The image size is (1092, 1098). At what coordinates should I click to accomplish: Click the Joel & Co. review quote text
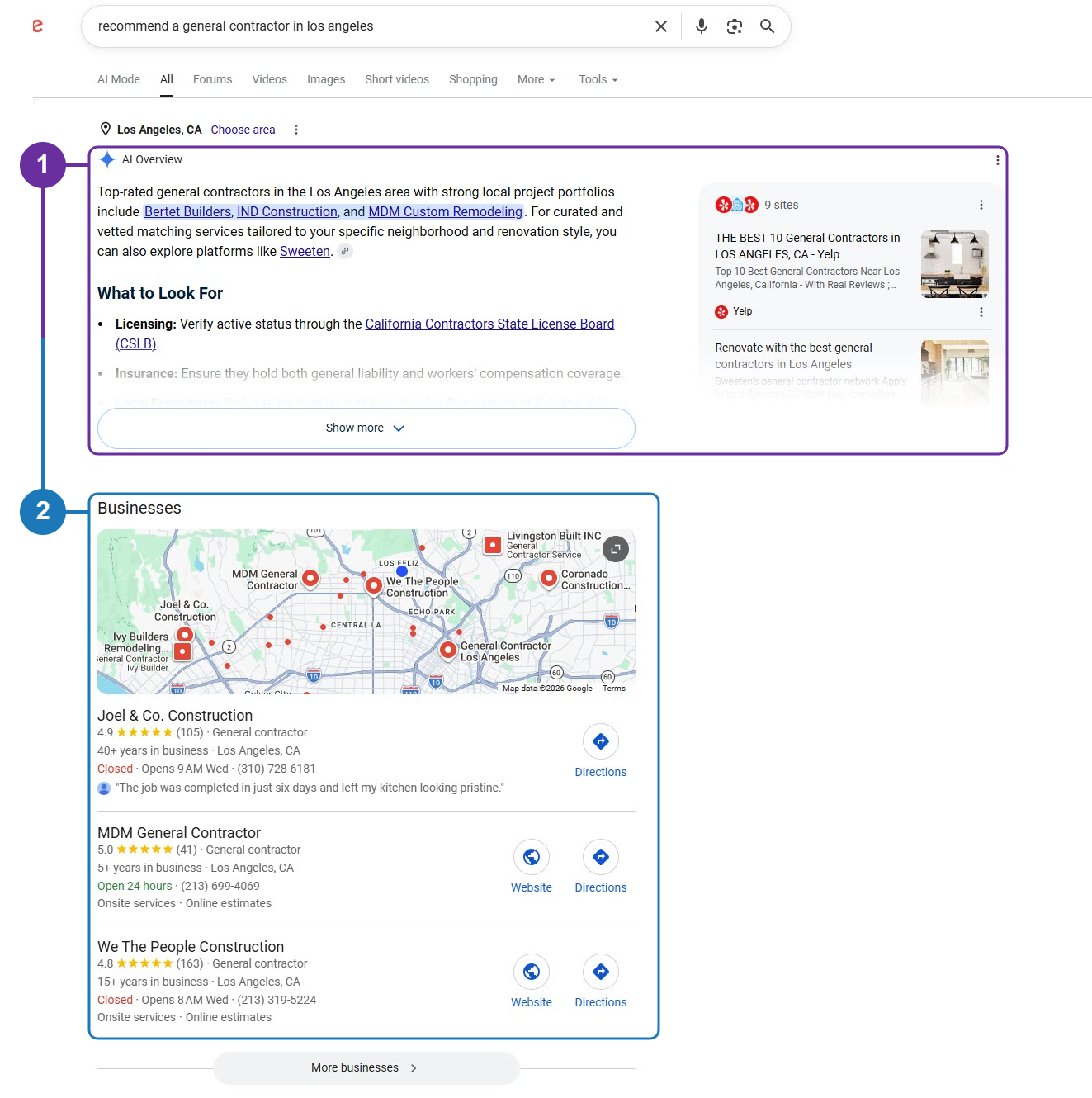pos(310,788)
